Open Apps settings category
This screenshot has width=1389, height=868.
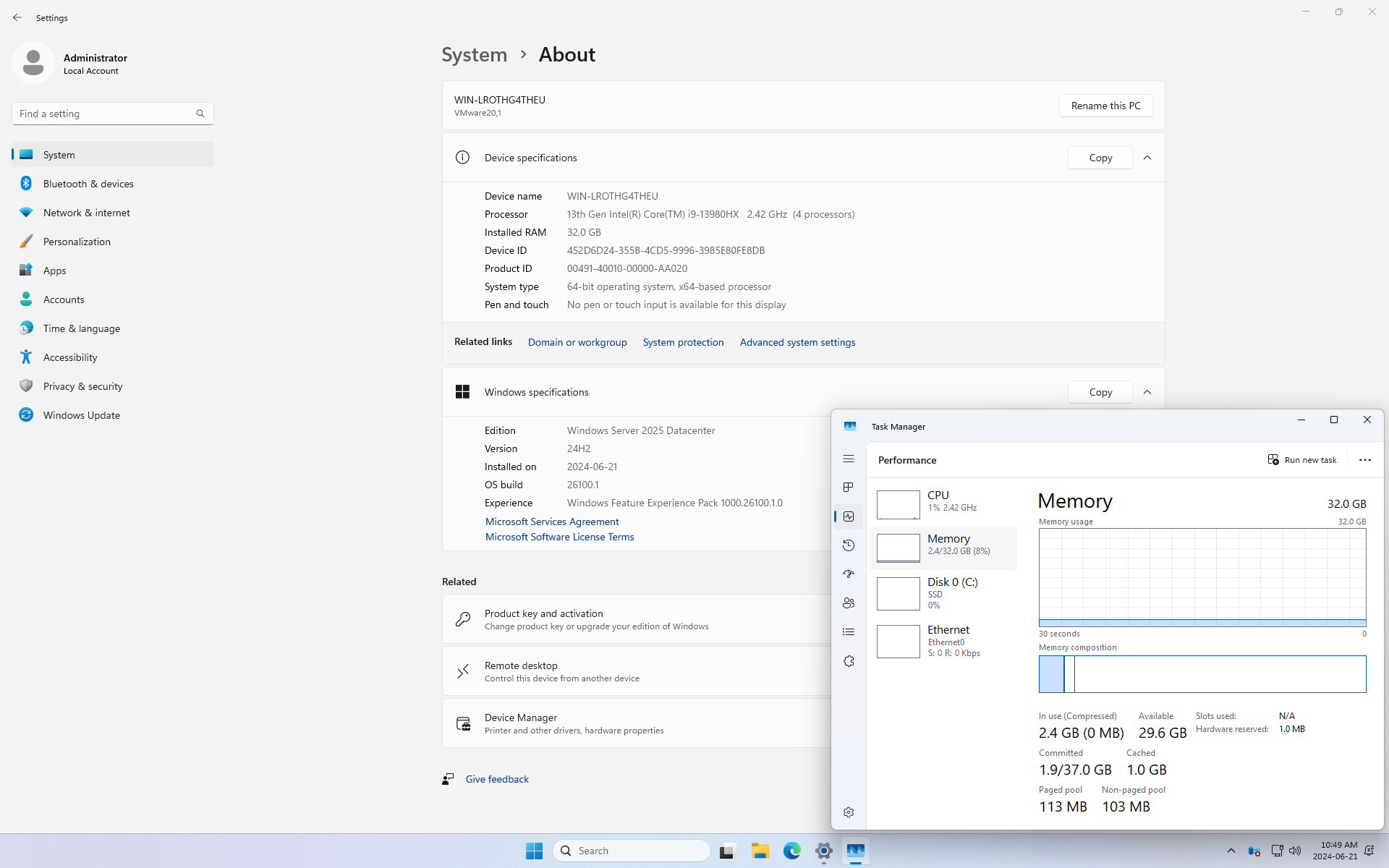pos(113,271)
